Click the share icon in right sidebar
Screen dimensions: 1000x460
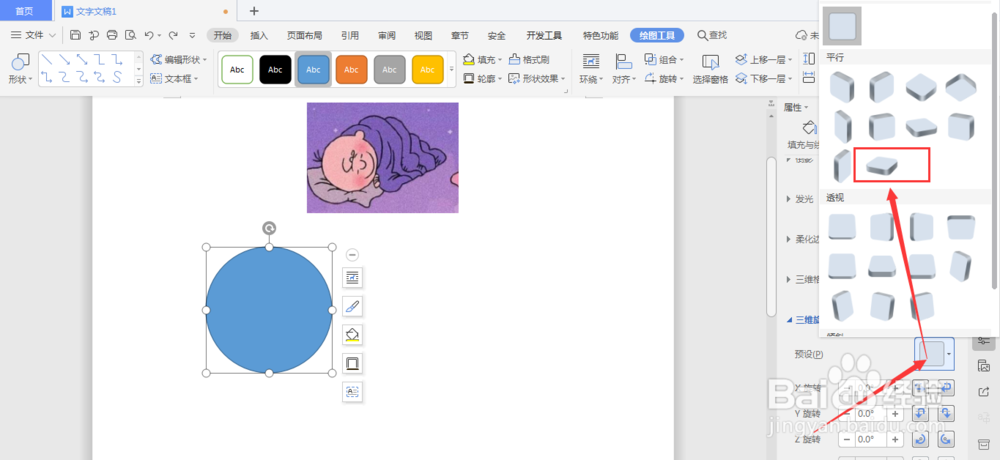[983, 391]
